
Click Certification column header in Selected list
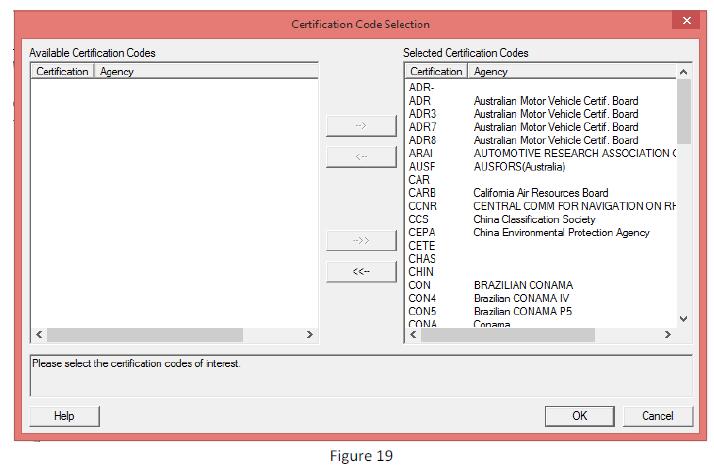(x=436, y=72)
